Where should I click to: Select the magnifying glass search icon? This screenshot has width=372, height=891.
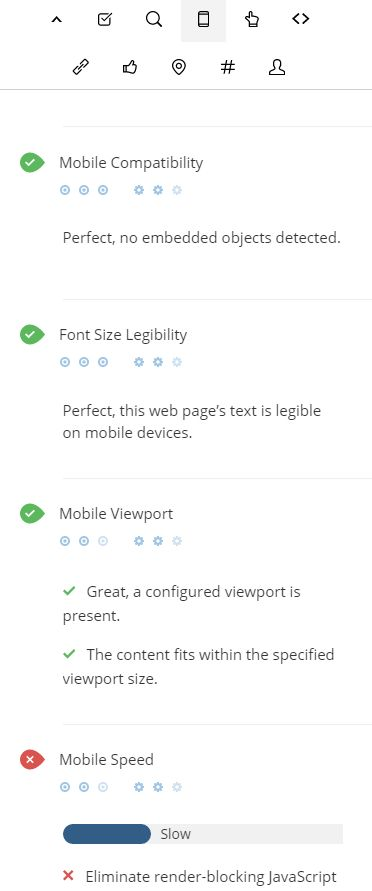[154, 19]
